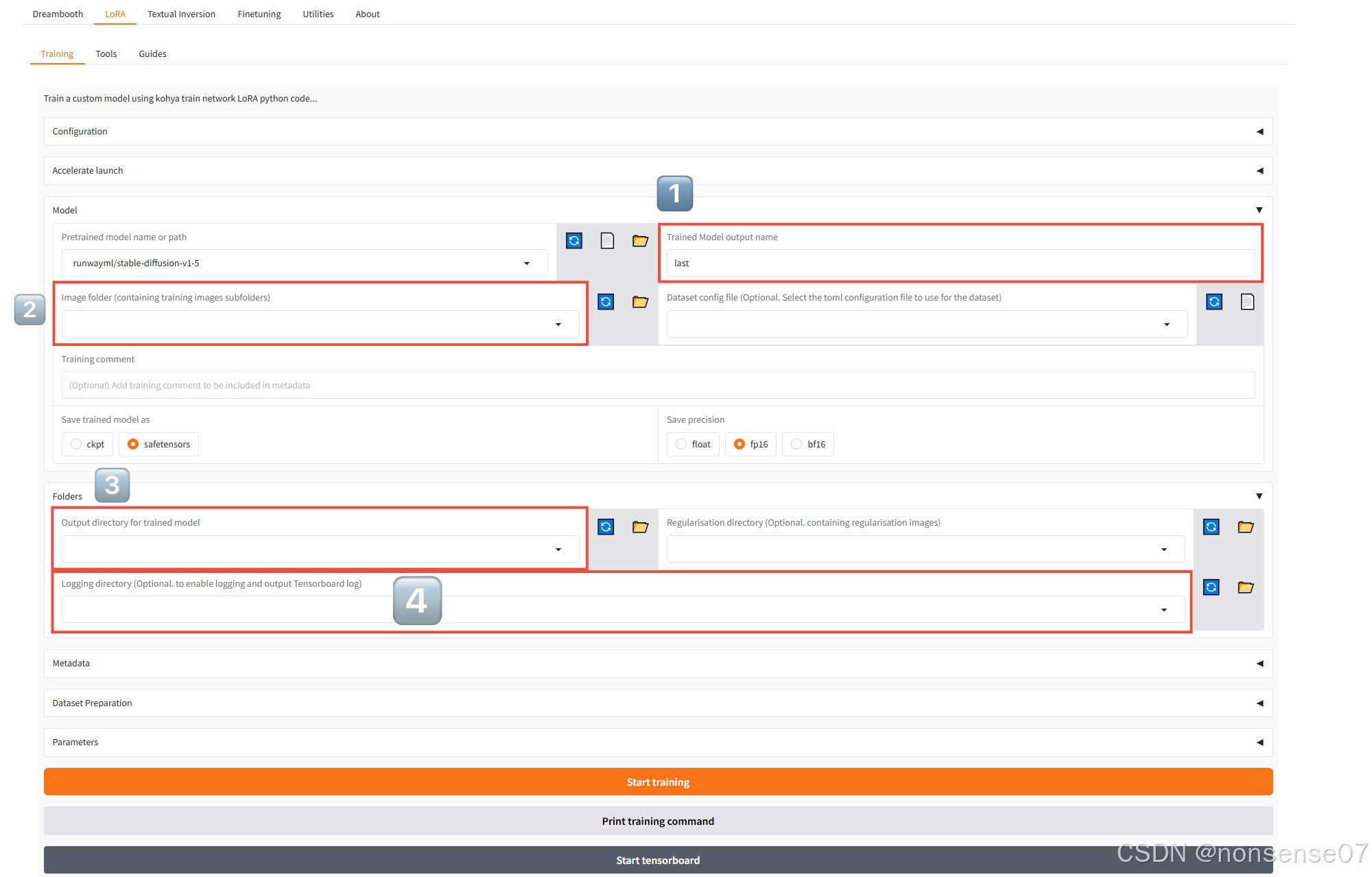Viewport: 1372px width, 877px height.
Task: Click the Training comment text field
Action: click(x=657, y=385)
